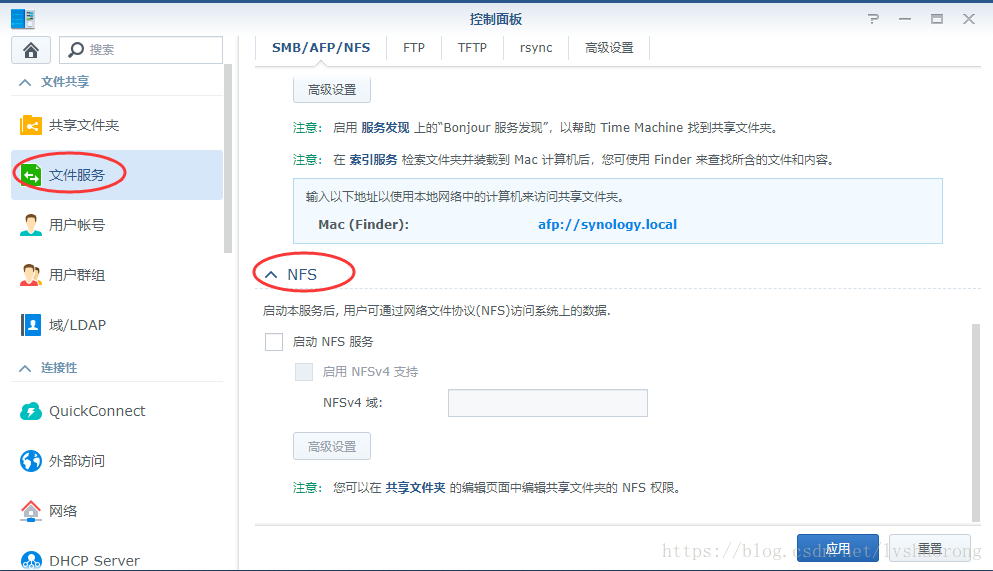Click the Reset (重置) button

(x=930, y=548)
